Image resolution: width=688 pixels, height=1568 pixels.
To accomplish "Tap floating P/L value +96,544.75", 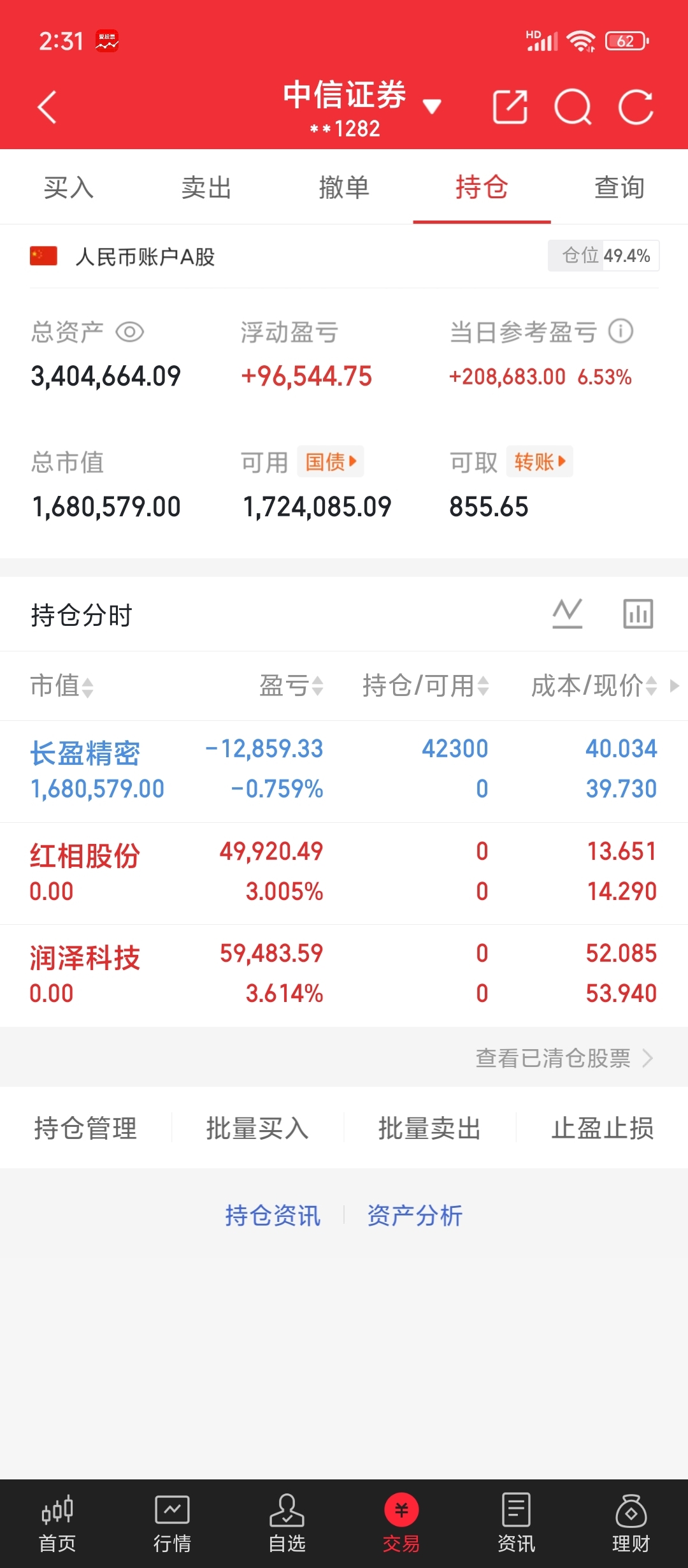I will [306, 376].
